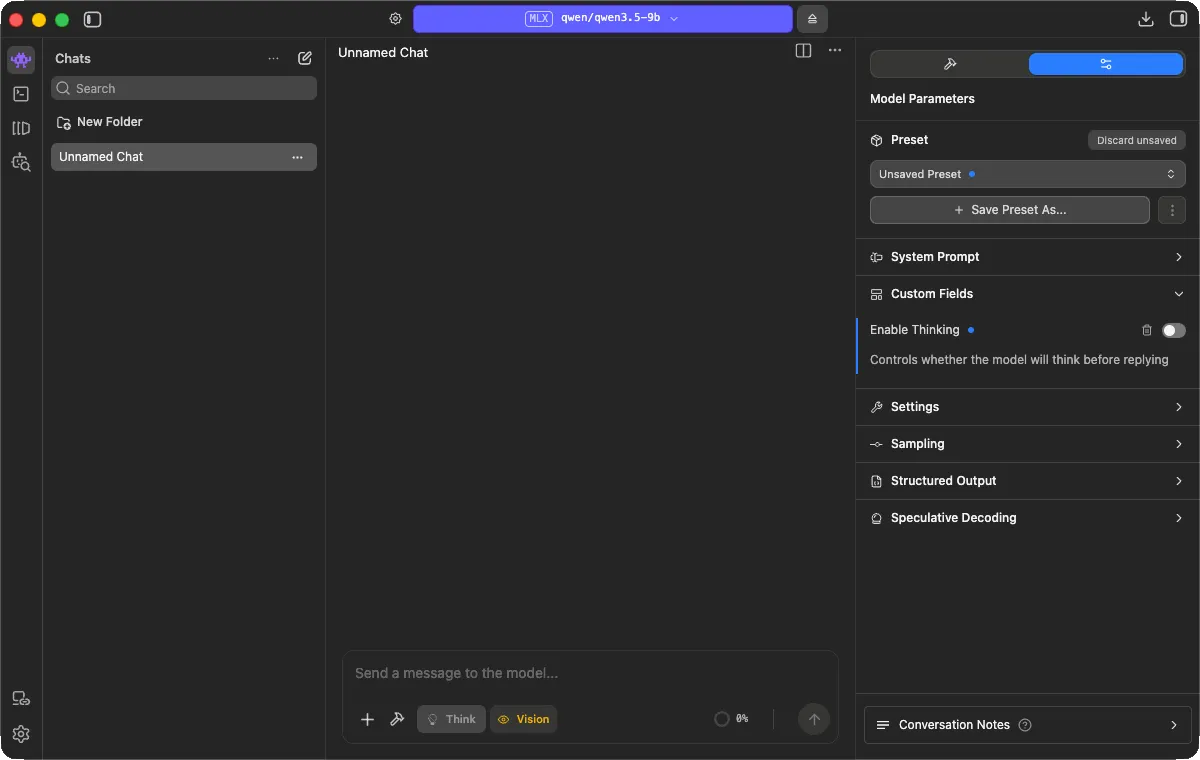This screenshot has width=1200, height=760.
Task: Open settings gear at sidebar bottom
Action: tap(21, 734)
